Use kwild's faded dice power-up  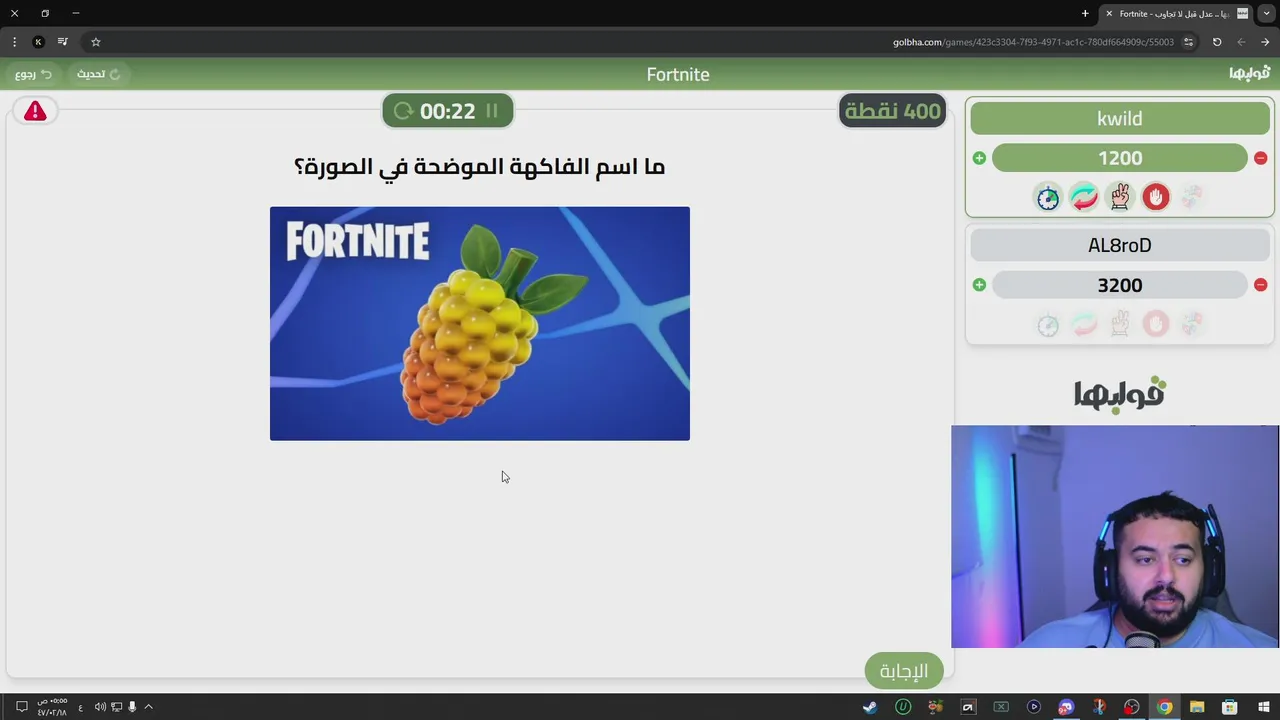coord(1192,197)
